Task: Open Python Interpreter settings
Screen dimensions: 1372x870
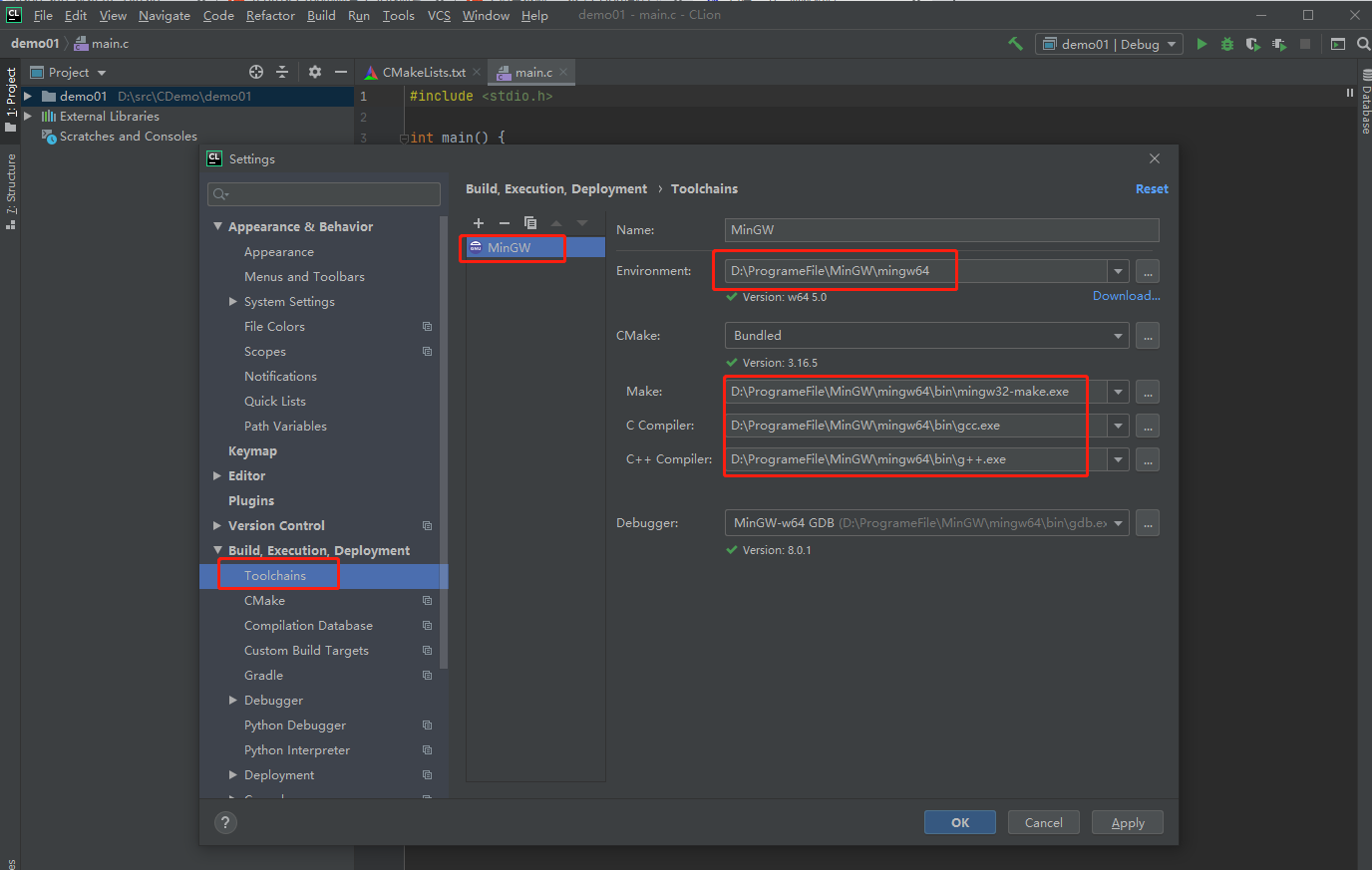Action: (x=297, y=749)
